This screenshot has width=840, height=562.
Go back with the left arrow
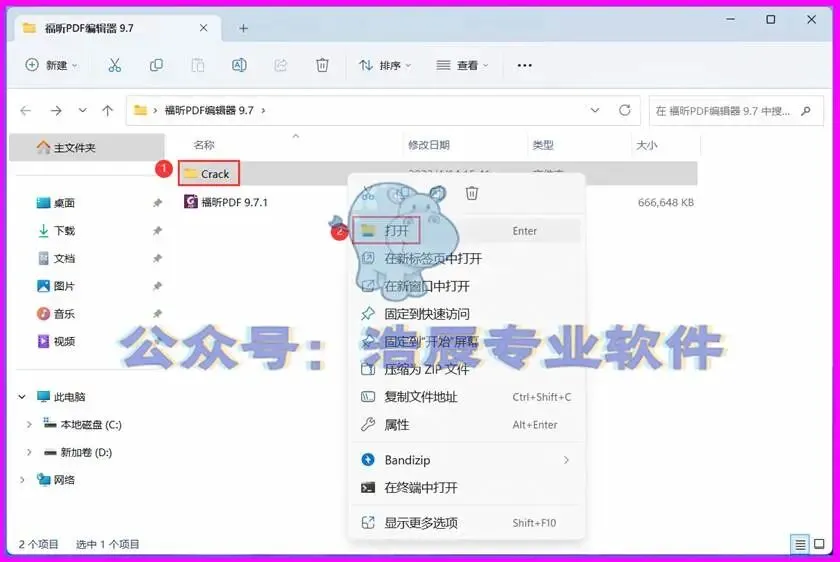(x=26, y=111)
